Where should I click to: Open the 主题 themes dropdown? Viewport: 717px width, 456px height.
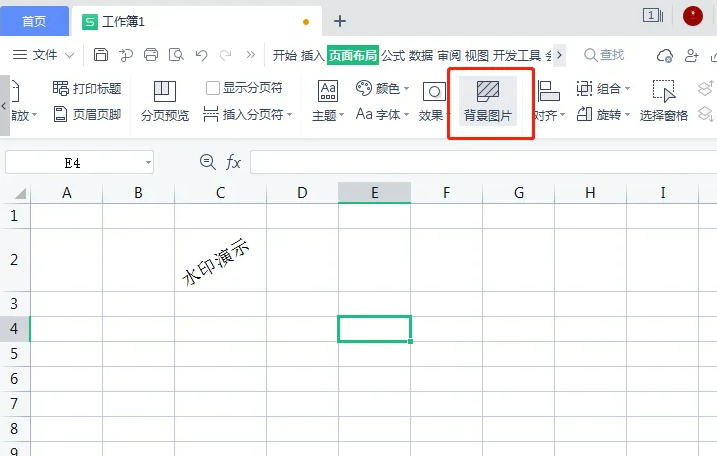pos(328,102)
